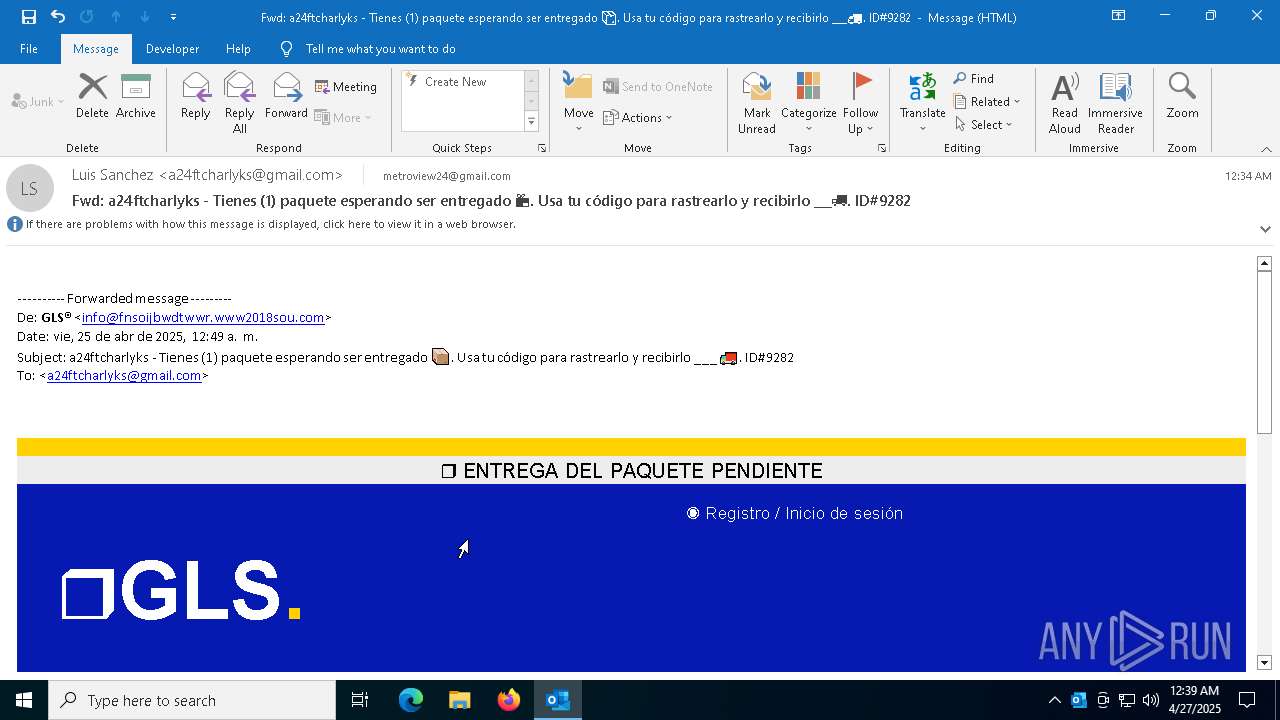
Task: Click the Save icon in title bar
Action: pyautogui.click(x=28, y=17)
